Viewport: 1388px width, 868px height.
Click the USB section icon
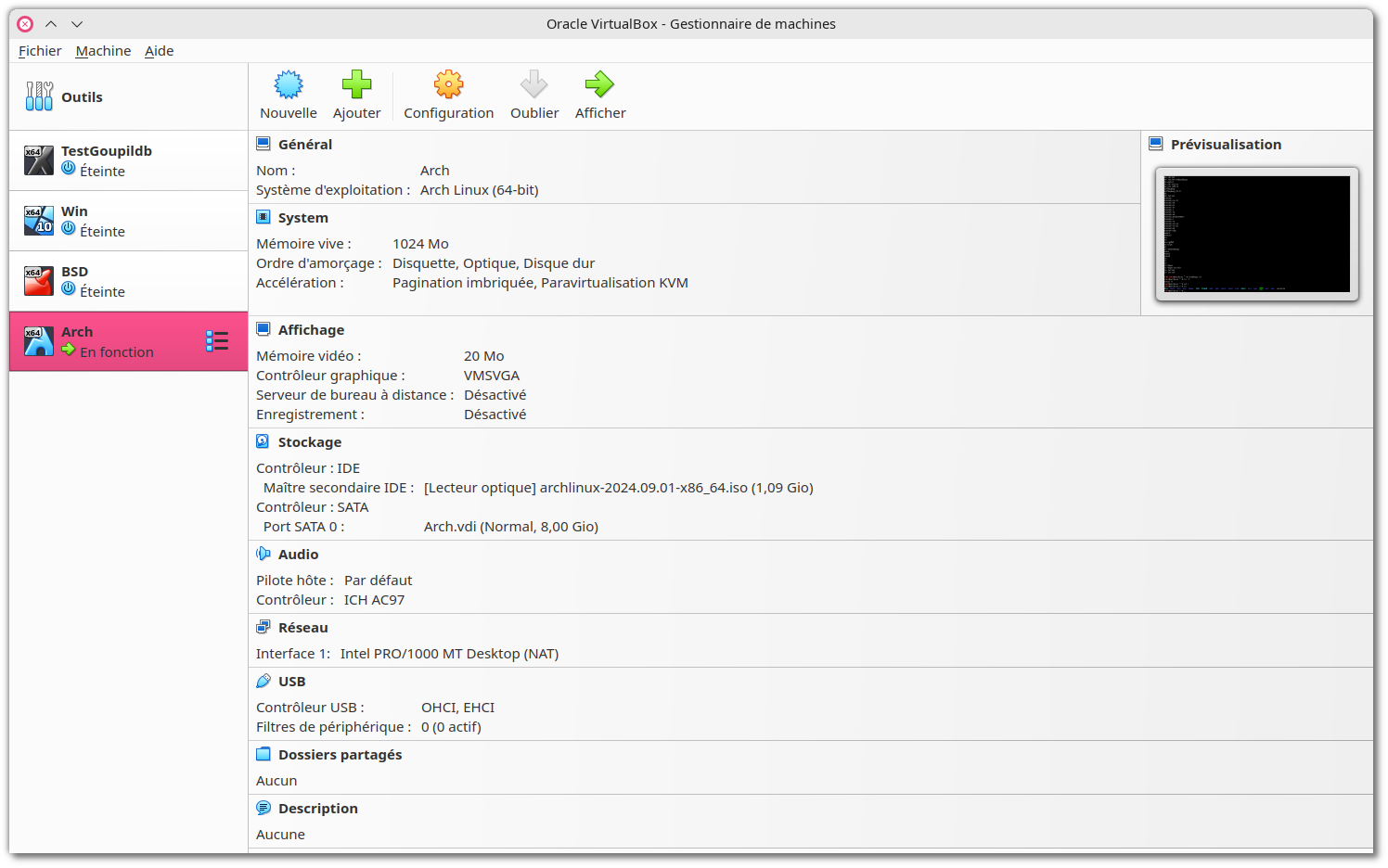click(x=263, y=680)
